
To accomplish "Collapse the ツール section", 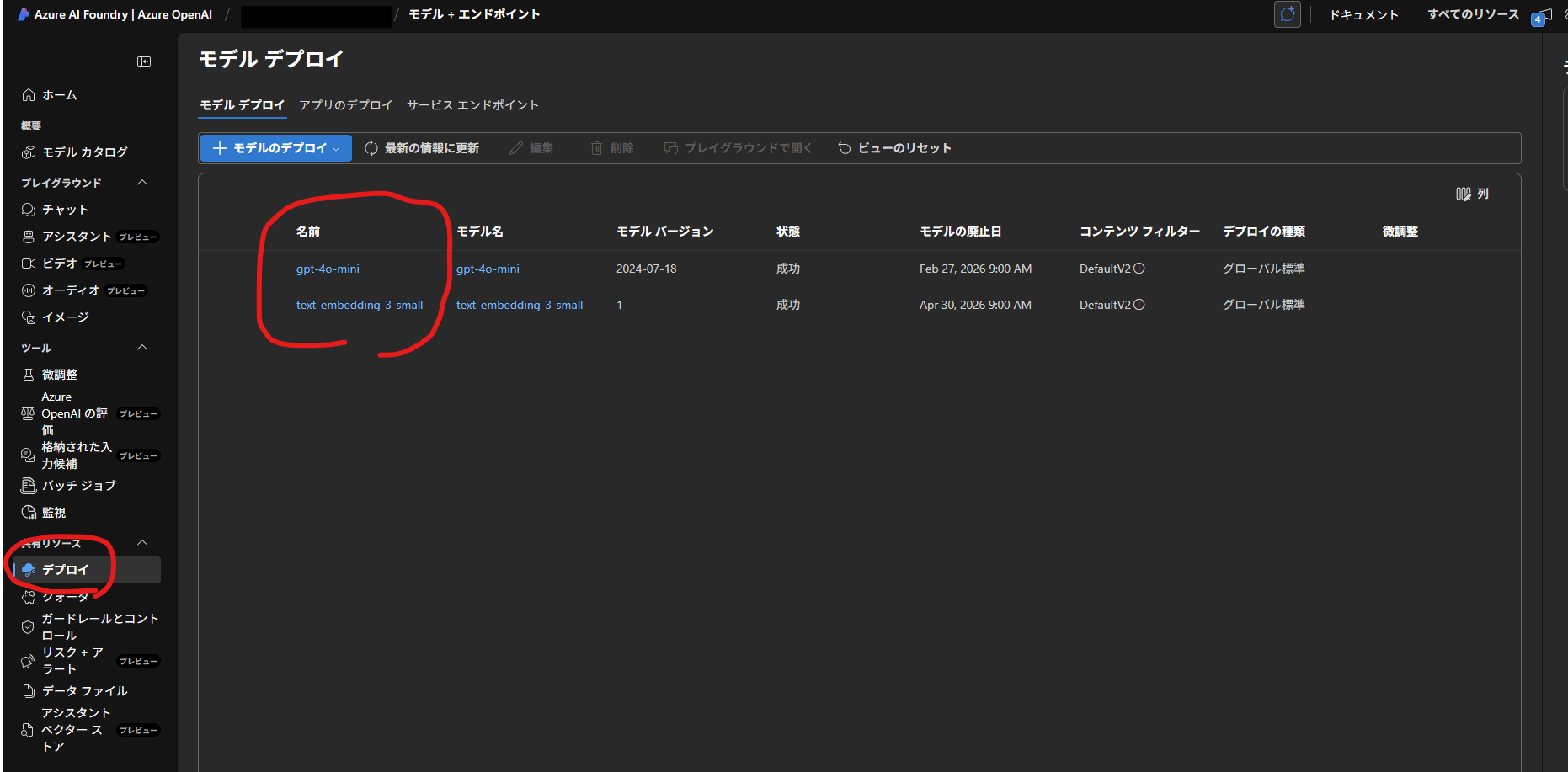I will pos(142,348).
